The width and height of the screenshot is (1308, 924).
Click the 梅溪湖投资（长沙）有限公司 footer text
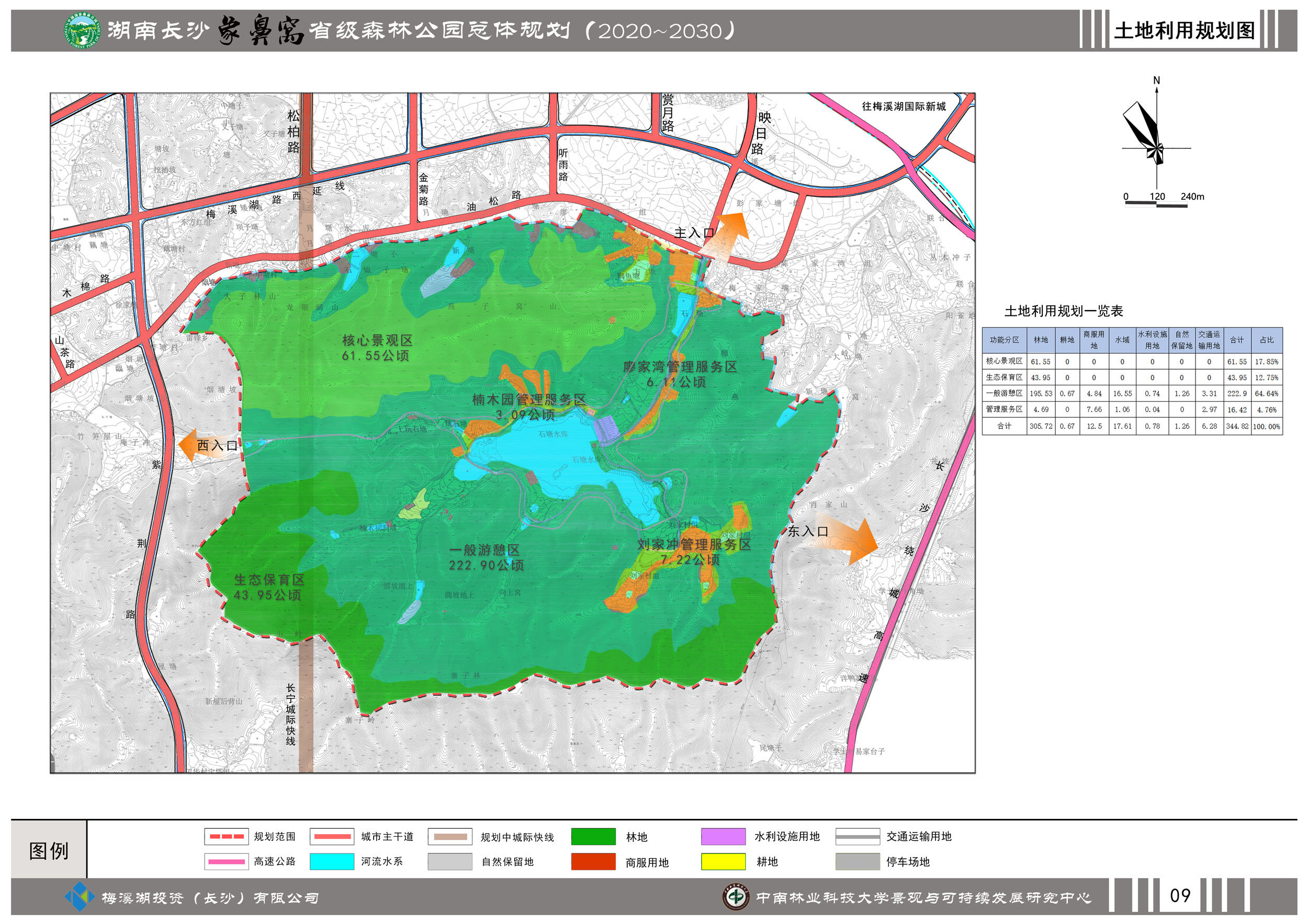210,898
